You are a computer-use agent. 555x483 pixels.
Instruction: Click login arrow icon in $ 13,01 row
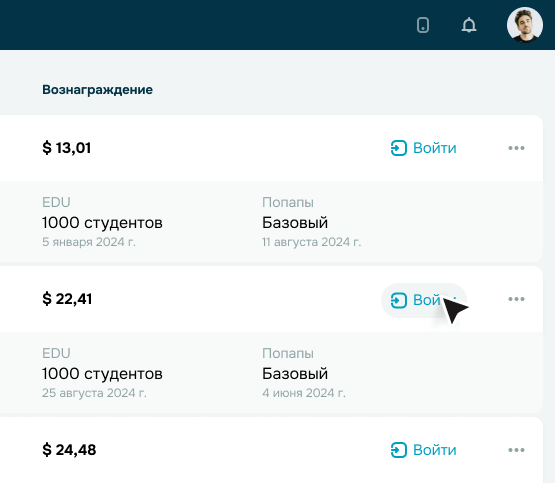[x=399, y=148]
